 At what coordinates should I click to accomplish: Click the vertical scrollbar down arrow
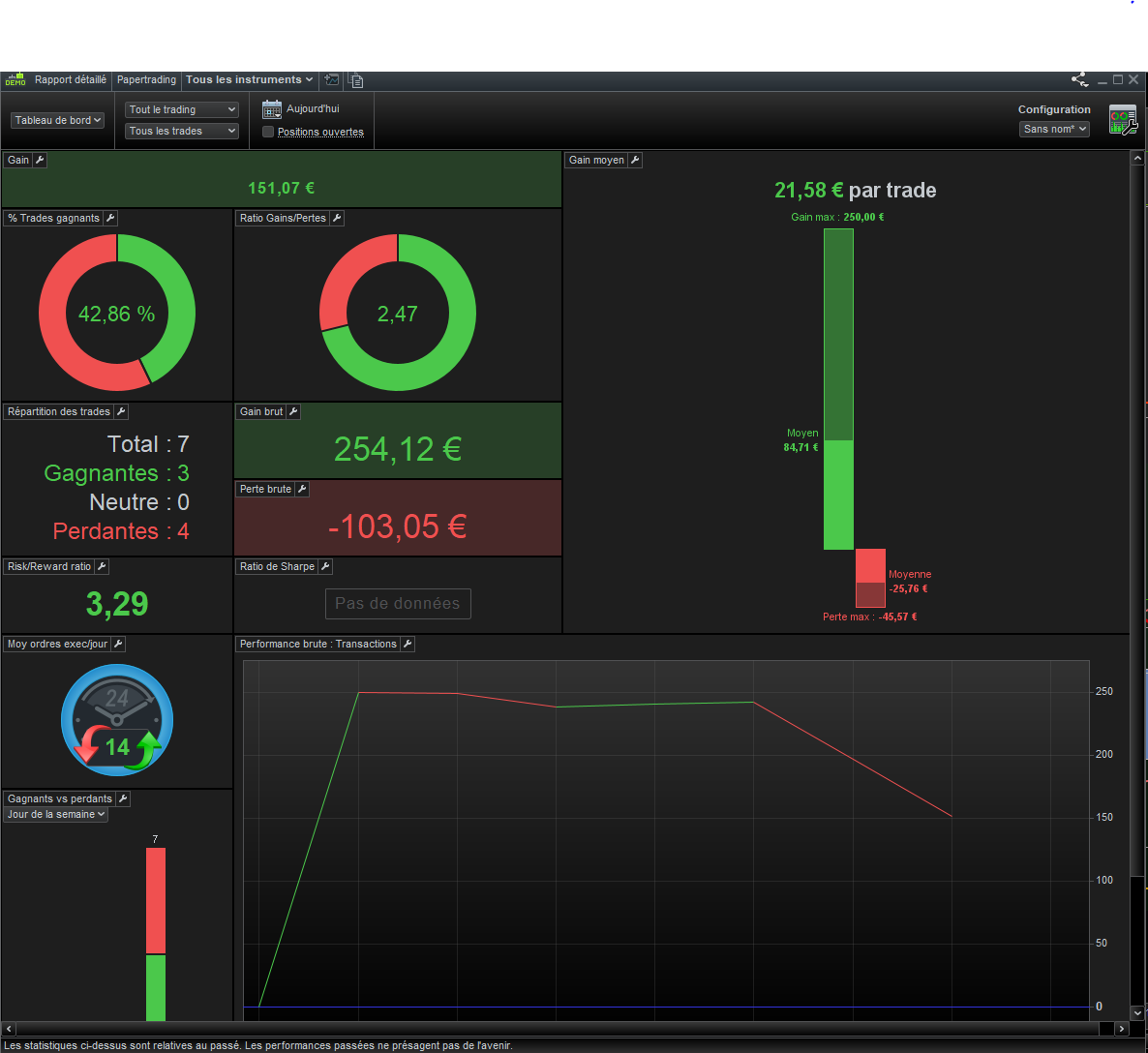pos(1137,1012)
